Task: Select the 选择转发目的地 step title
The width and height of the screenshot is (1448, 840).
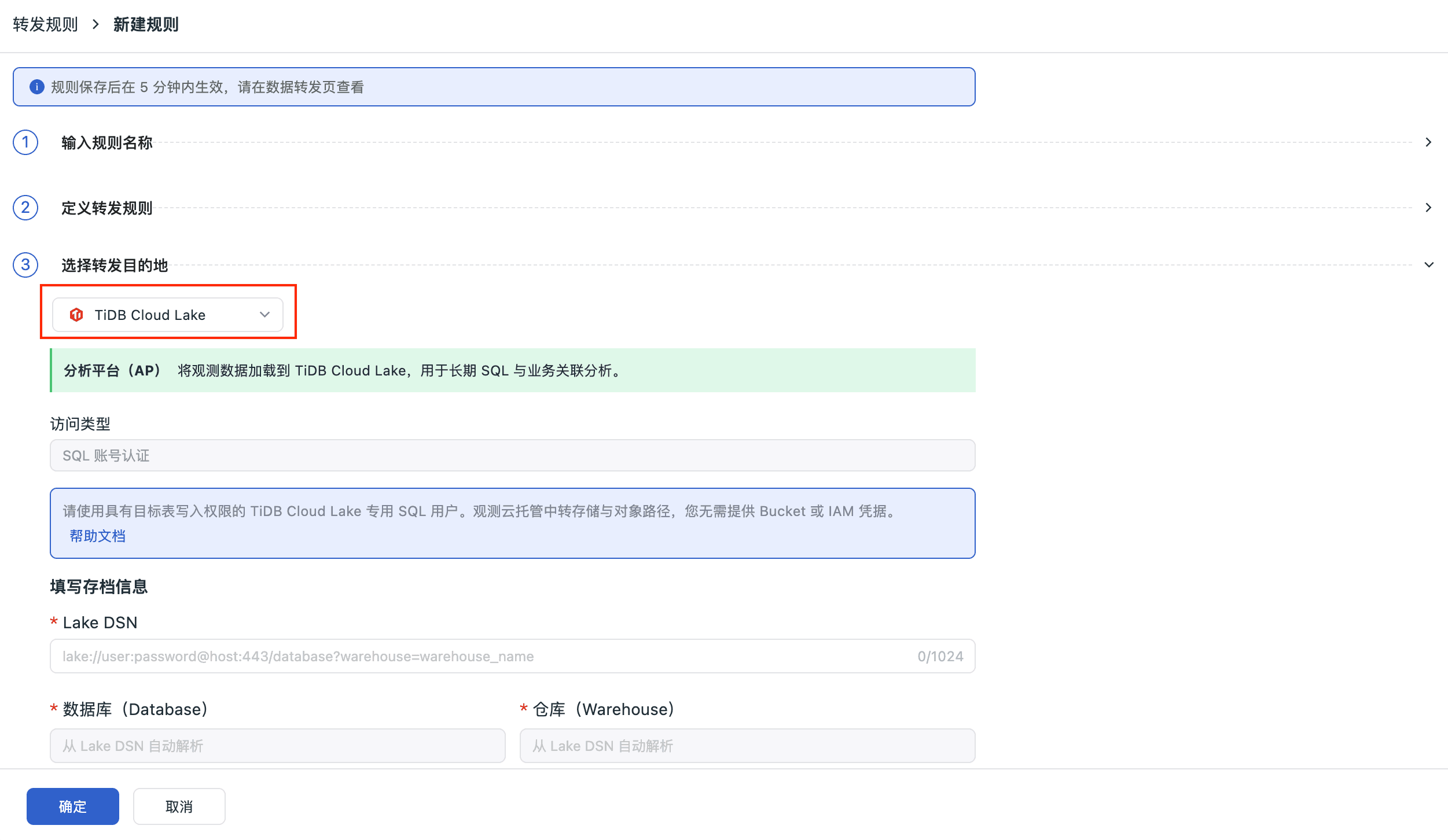Action: point(115,265)
